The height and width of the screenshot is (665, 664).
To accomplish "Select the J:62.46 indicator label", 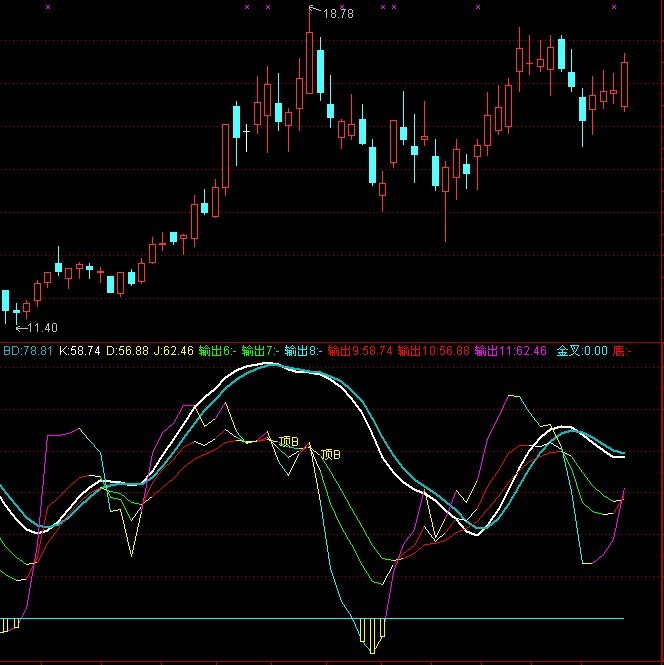I will (173, 351).
